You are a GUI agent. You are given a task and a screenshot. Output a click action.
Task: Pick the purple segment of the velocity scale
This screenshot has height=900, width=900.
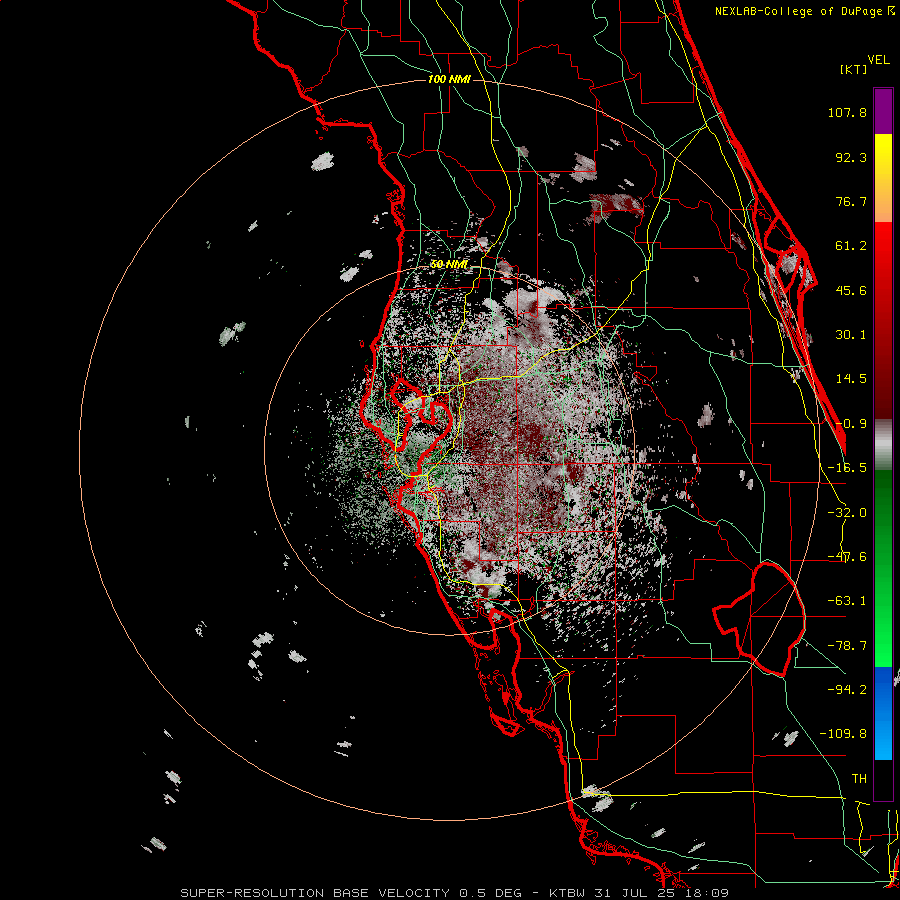tap(883, 111)
